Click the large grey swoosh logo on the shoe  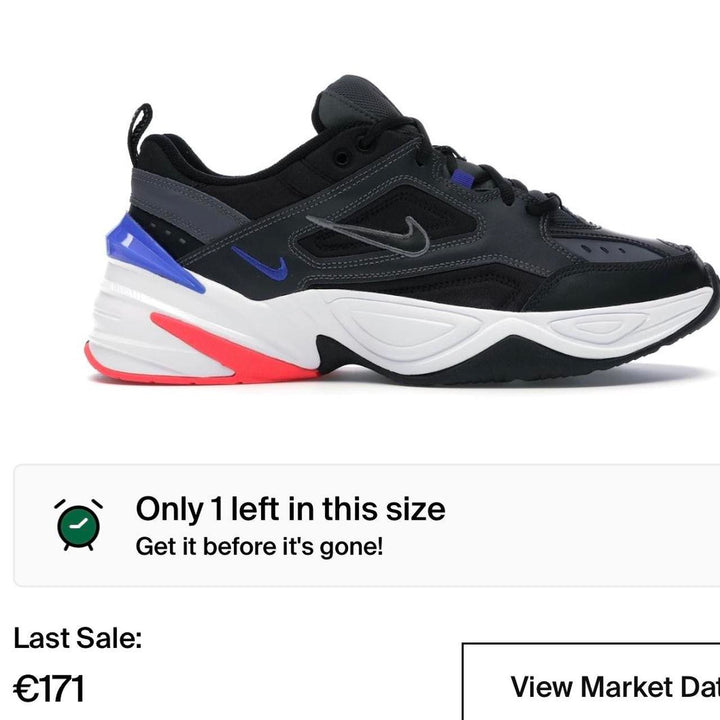[371, 235]
